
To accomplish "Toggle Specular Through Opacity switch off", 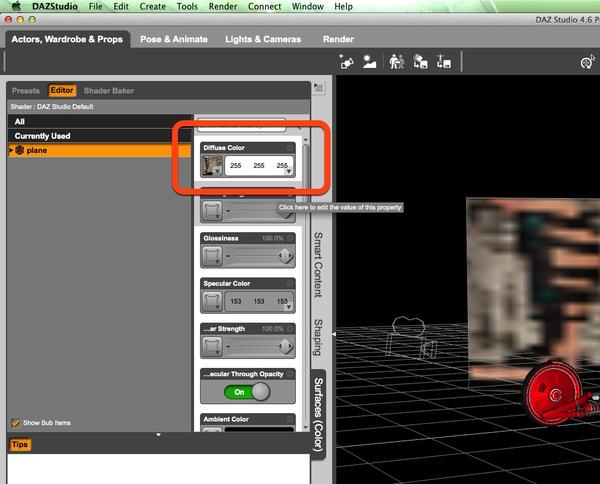I will pos(247,392).
